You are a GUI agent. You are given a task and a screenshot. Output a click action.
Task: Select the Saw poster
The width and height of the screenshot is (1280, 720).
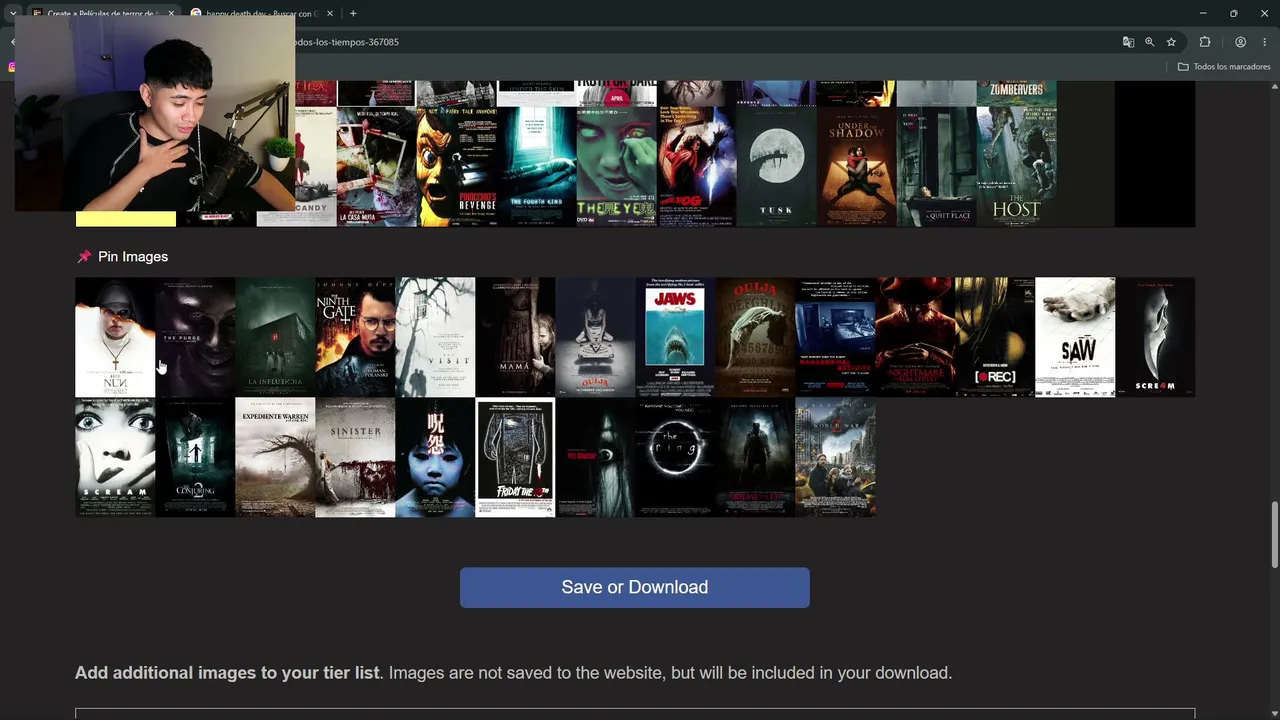pos(1075,337)
